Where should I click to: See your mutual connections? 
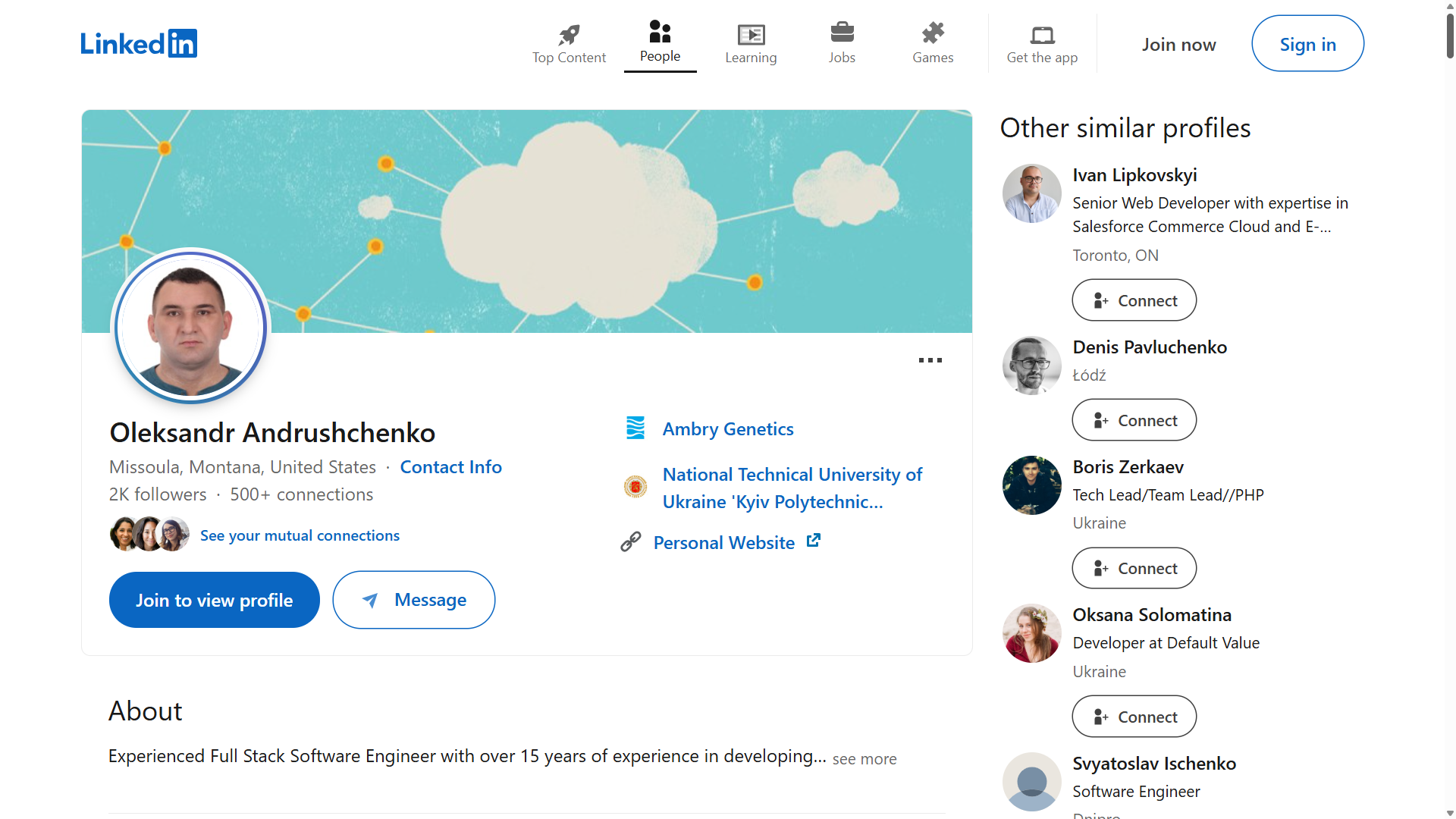pyautogui.click(x=300, y=535)
